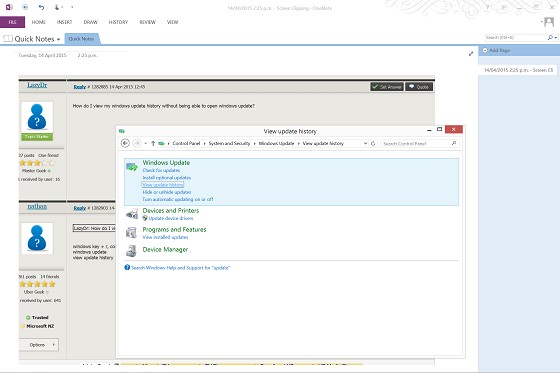Select 'System and Security' in the breadcrumb path
This screenshot has height=373, width=560.
(x=229, y=143)
